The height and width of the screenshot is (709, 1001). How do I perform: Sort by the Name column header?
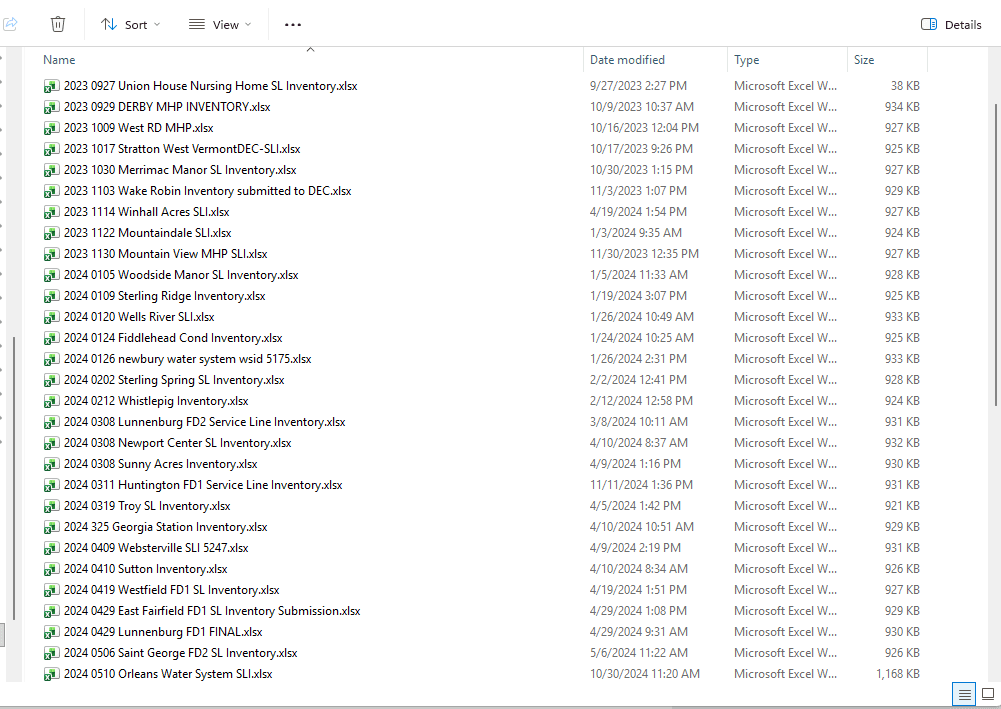pyautogui.click(x=59, y=59)
